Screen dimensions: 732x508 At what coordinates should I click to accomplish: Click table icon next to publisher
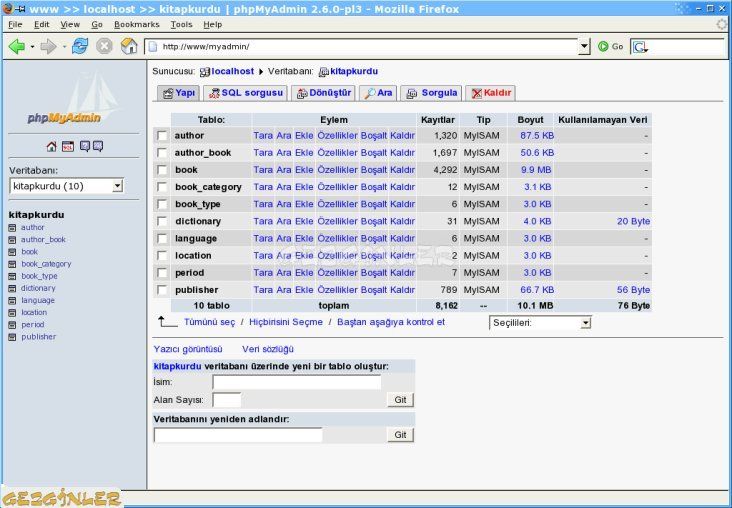13,337
